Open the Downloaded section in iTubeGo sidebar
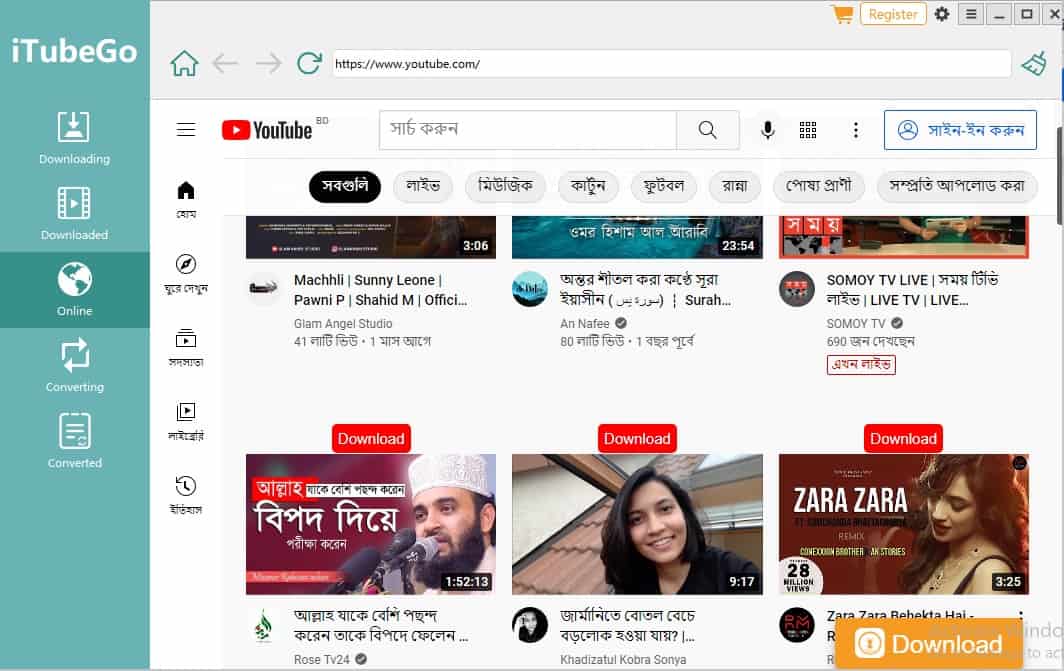 coord(74,214)
